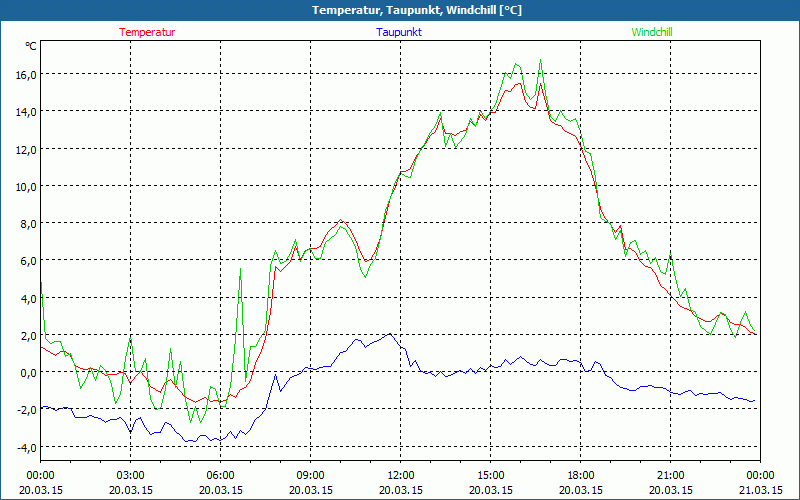
Task: Click the 15:00 time axis label
Action: pos(490,476)
